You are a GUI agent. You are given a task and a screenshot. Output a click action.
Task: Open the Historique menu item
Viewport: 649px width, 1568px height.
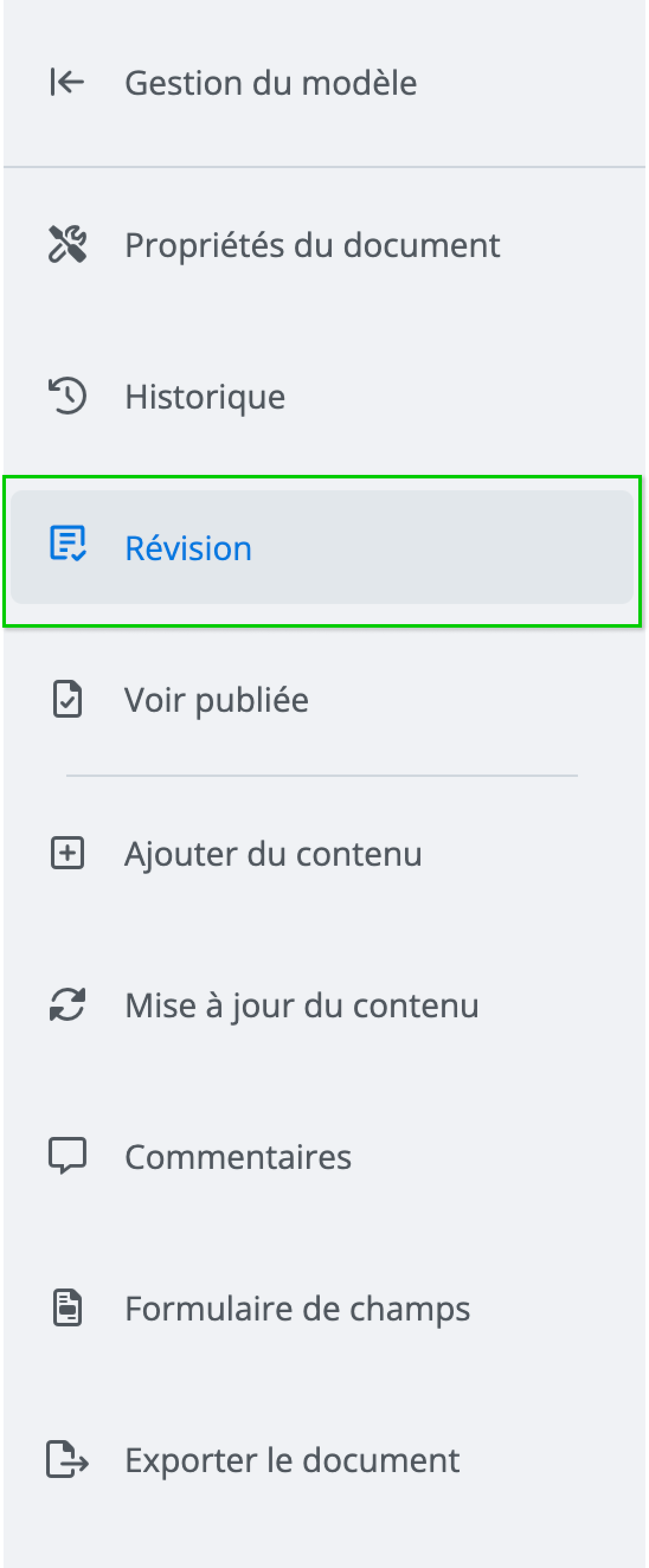pyautogui.click(x=204, y=397)
